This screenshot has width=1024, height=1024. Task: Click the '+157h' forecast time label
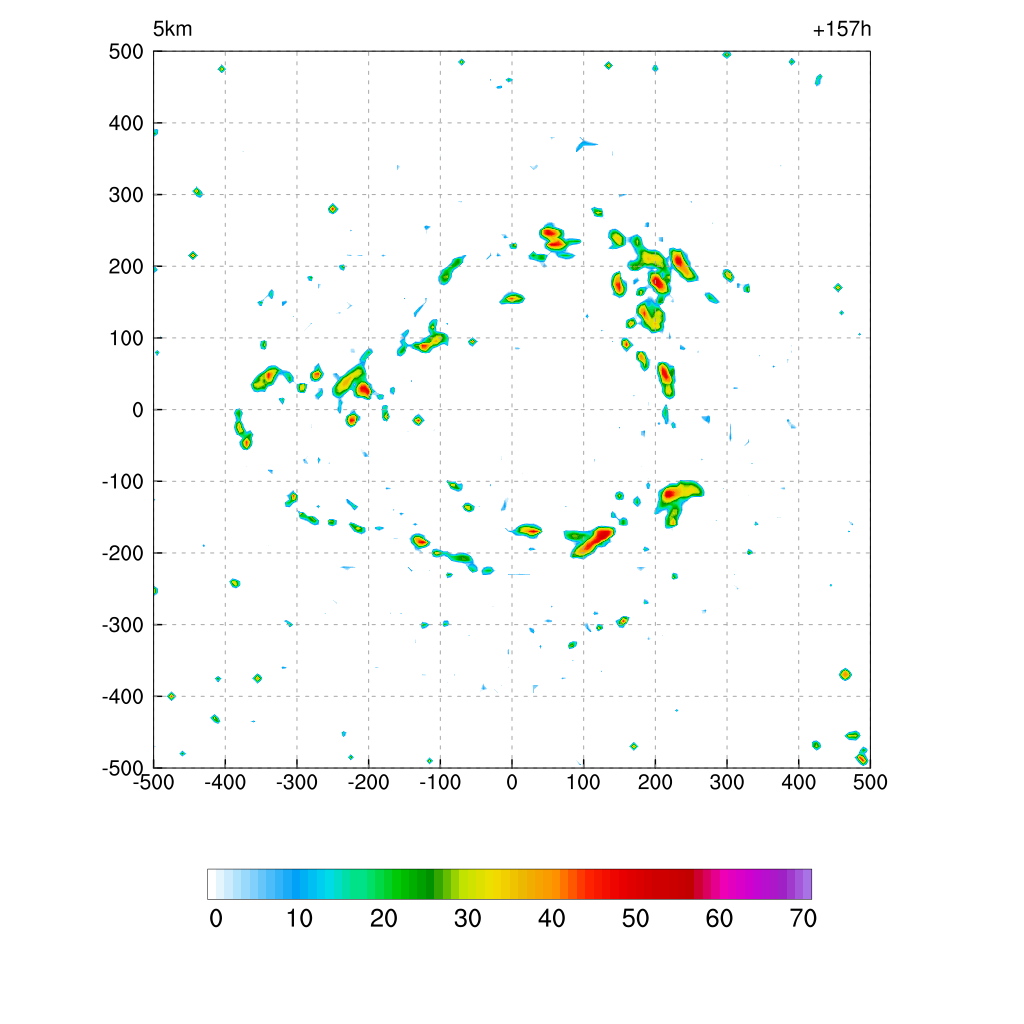(x=842, y=29)
